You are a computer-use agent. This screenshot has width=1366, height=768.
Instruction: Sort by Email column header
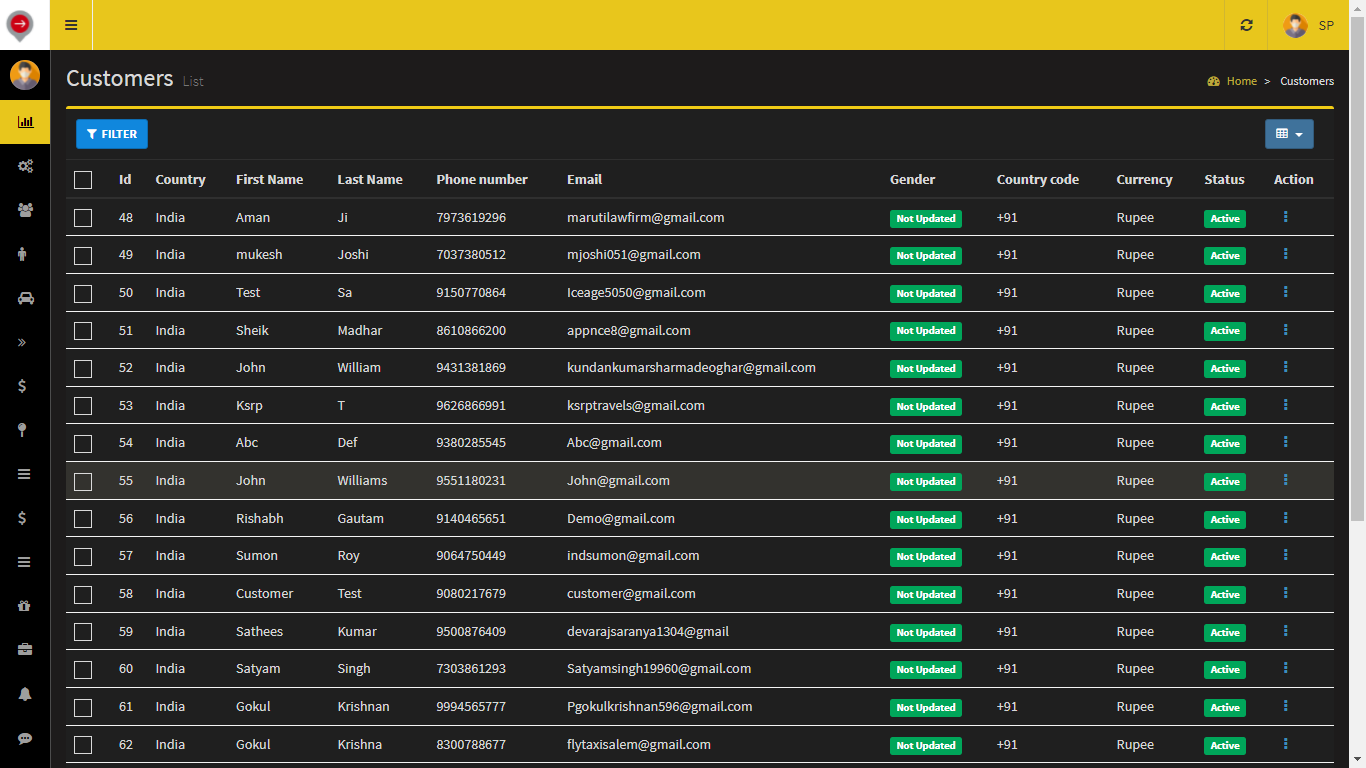584,179
